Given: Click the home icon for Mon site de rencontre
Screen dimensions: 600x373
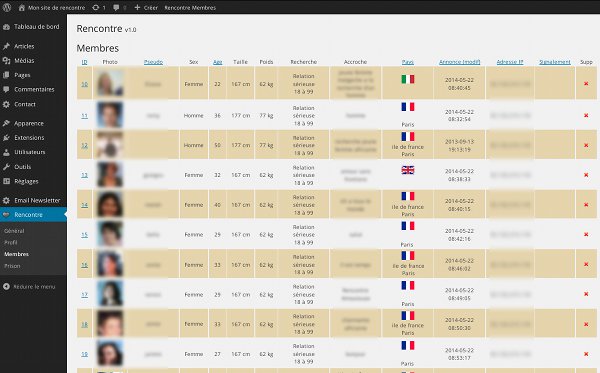Looking at the screenshot, I should click(x=22, y=8).
